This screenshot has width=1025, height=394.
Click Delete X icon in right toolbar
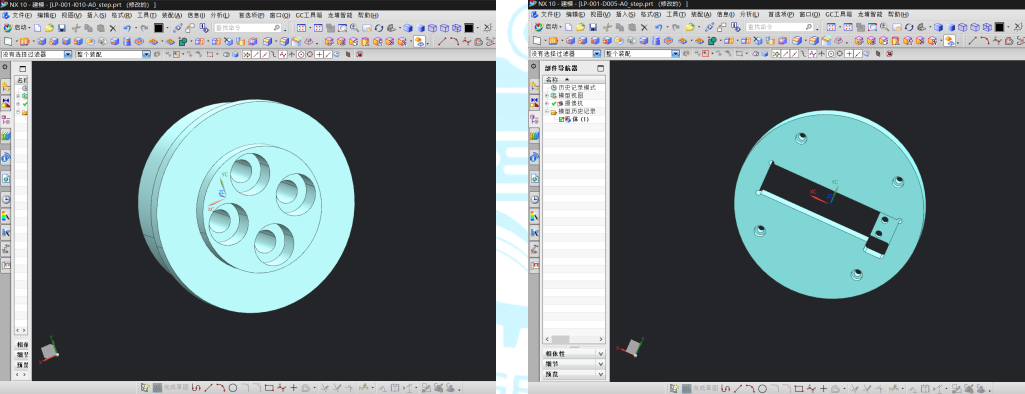point(644,27)
